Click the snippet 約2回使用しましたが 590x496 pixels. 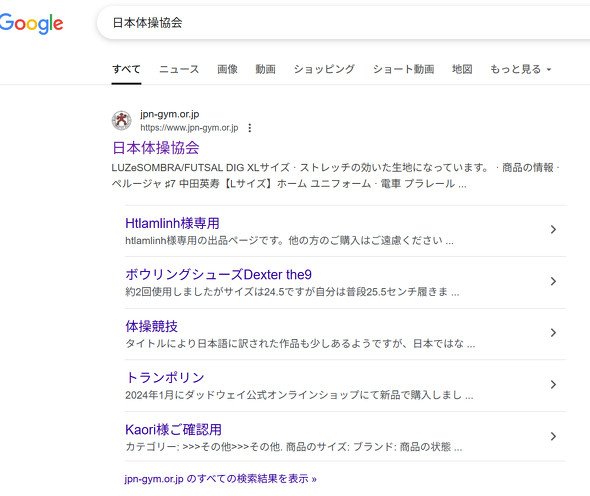(292, 292)
